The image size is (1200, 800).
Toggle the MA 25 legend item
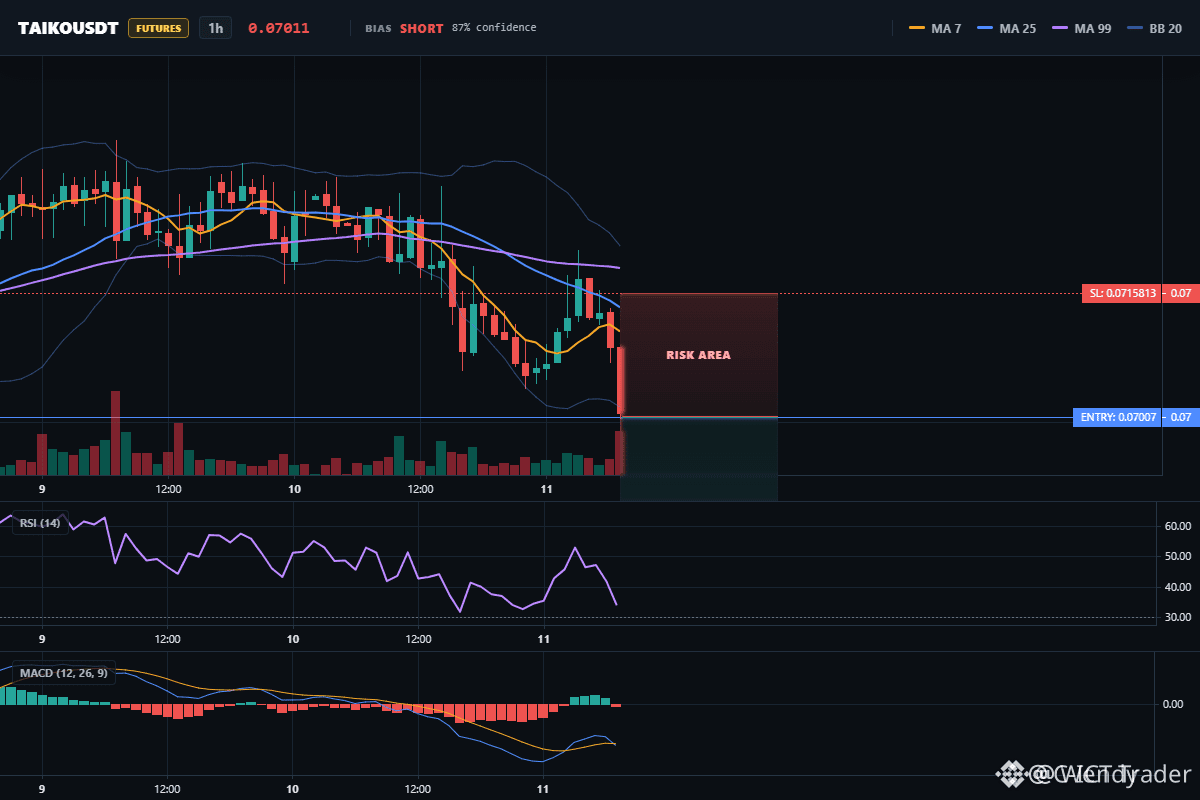[x=1004, y=28]
